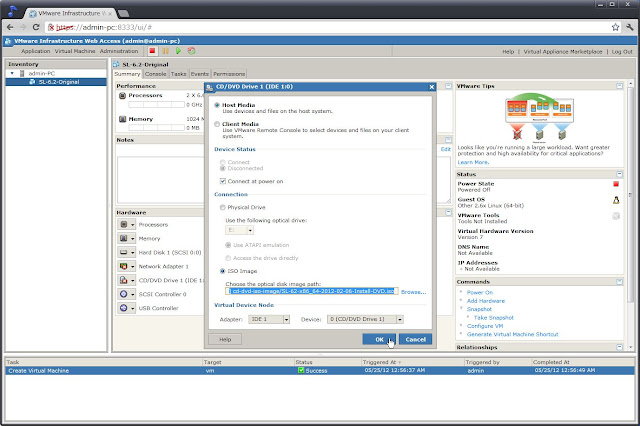This screenshot has width=640, height=426.
Task: Open the Hard Disk 1 dropdown arrow
Action: click(x=133, y=253)
